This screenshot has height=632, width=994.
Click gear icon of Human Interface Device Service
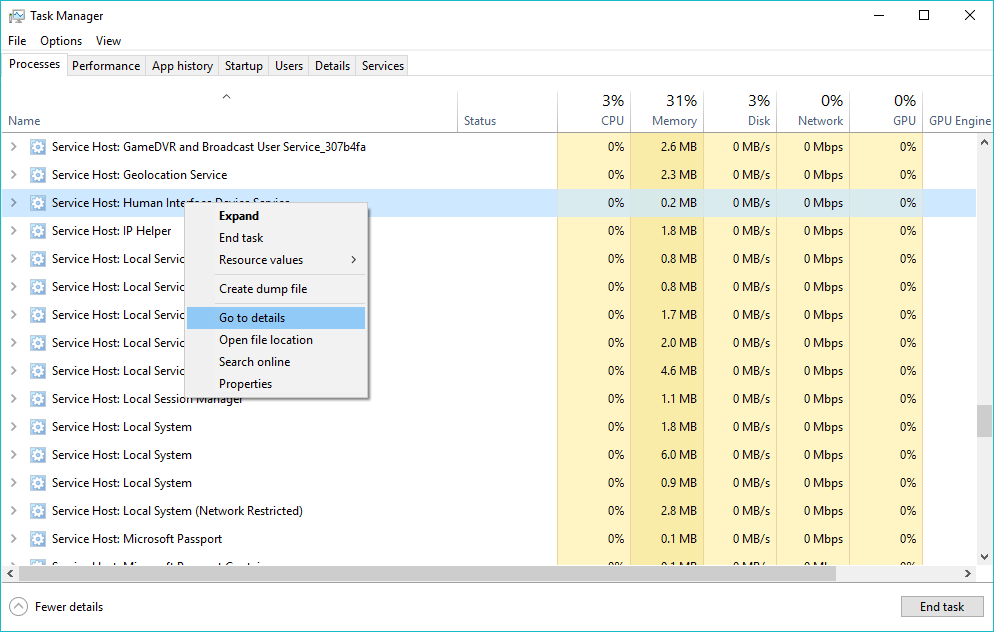coord(38,203)
